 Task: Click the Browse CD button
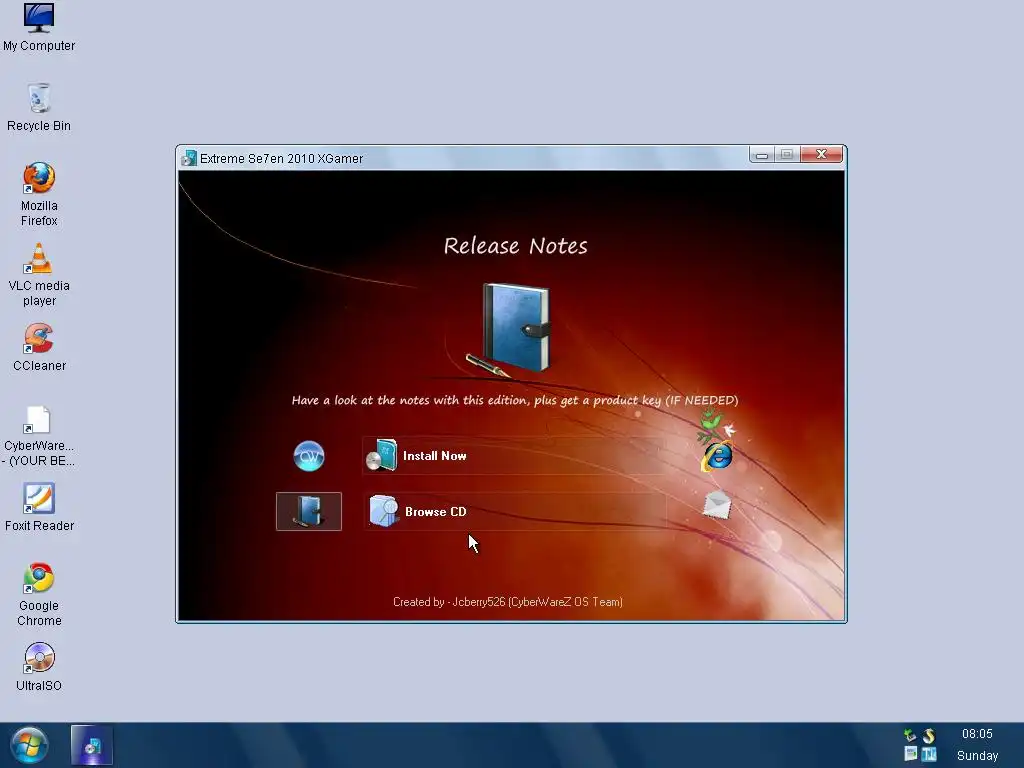click(x=515, y=511)
